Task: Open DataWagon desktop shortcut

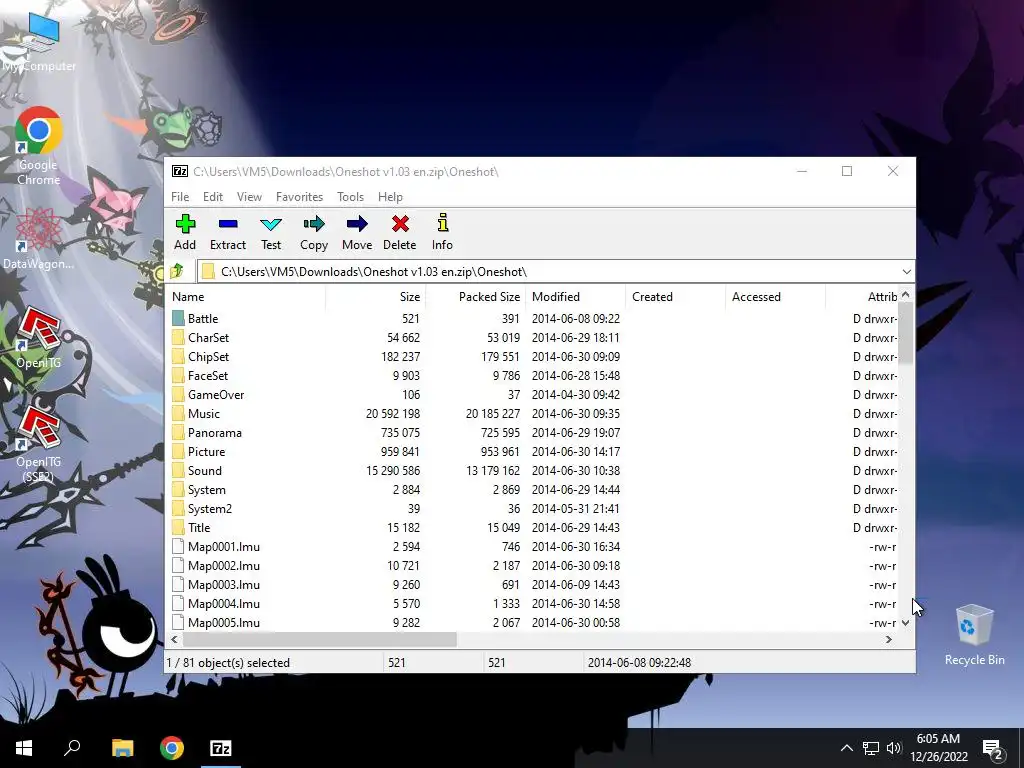Action: click(39, 238)
